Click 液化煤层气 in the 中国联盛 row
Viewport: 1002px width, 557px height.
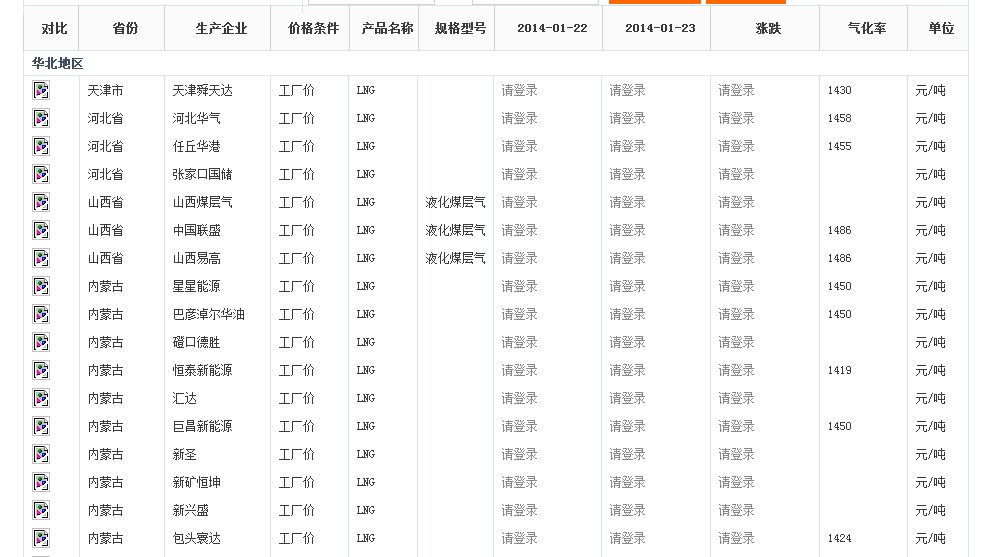(x=455, y=231)
